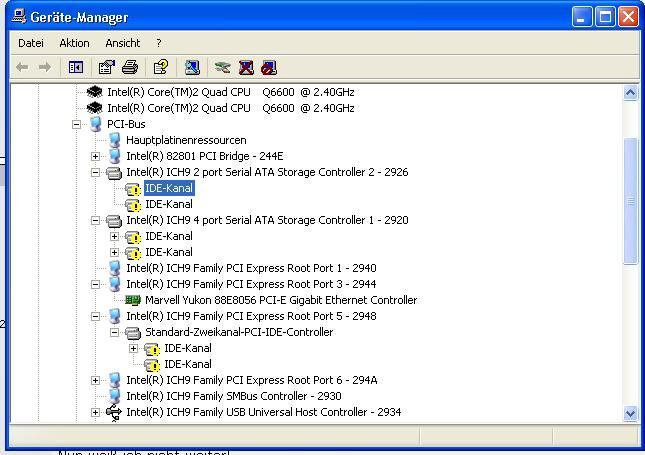The image size is (645, 455).
Task: Select Hauptplatinenressourcen in the tree
Action: (186, 140)
